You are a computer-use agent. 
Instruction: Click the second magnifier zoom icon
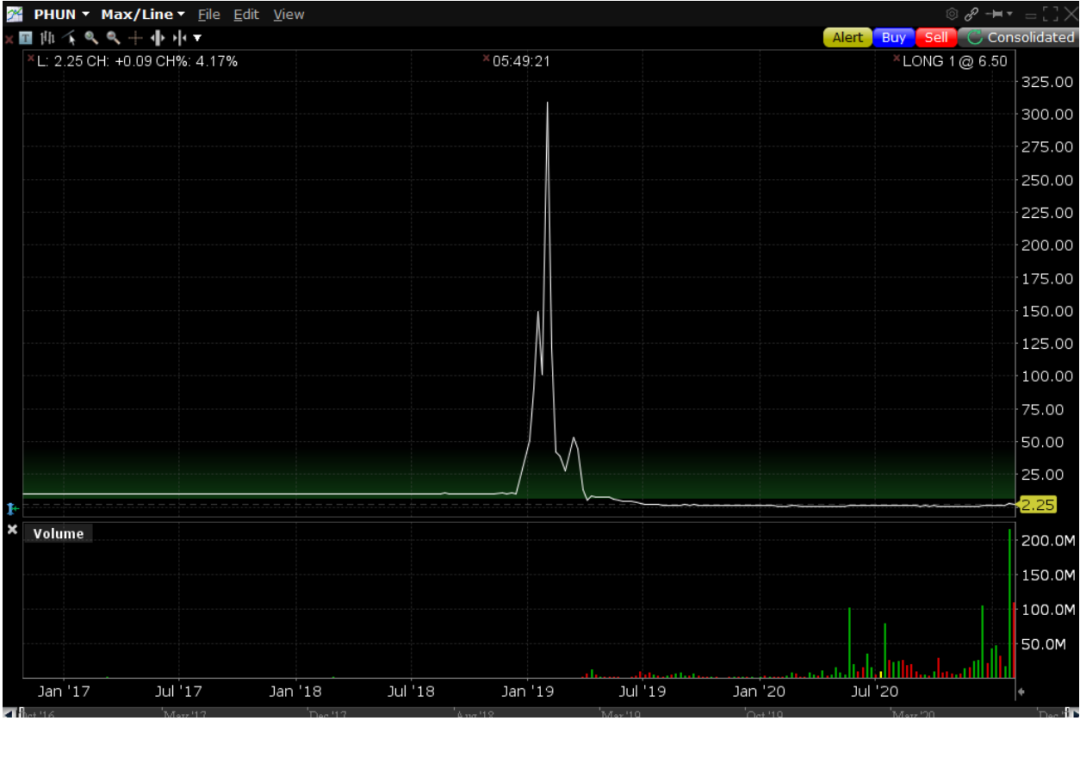113,38
